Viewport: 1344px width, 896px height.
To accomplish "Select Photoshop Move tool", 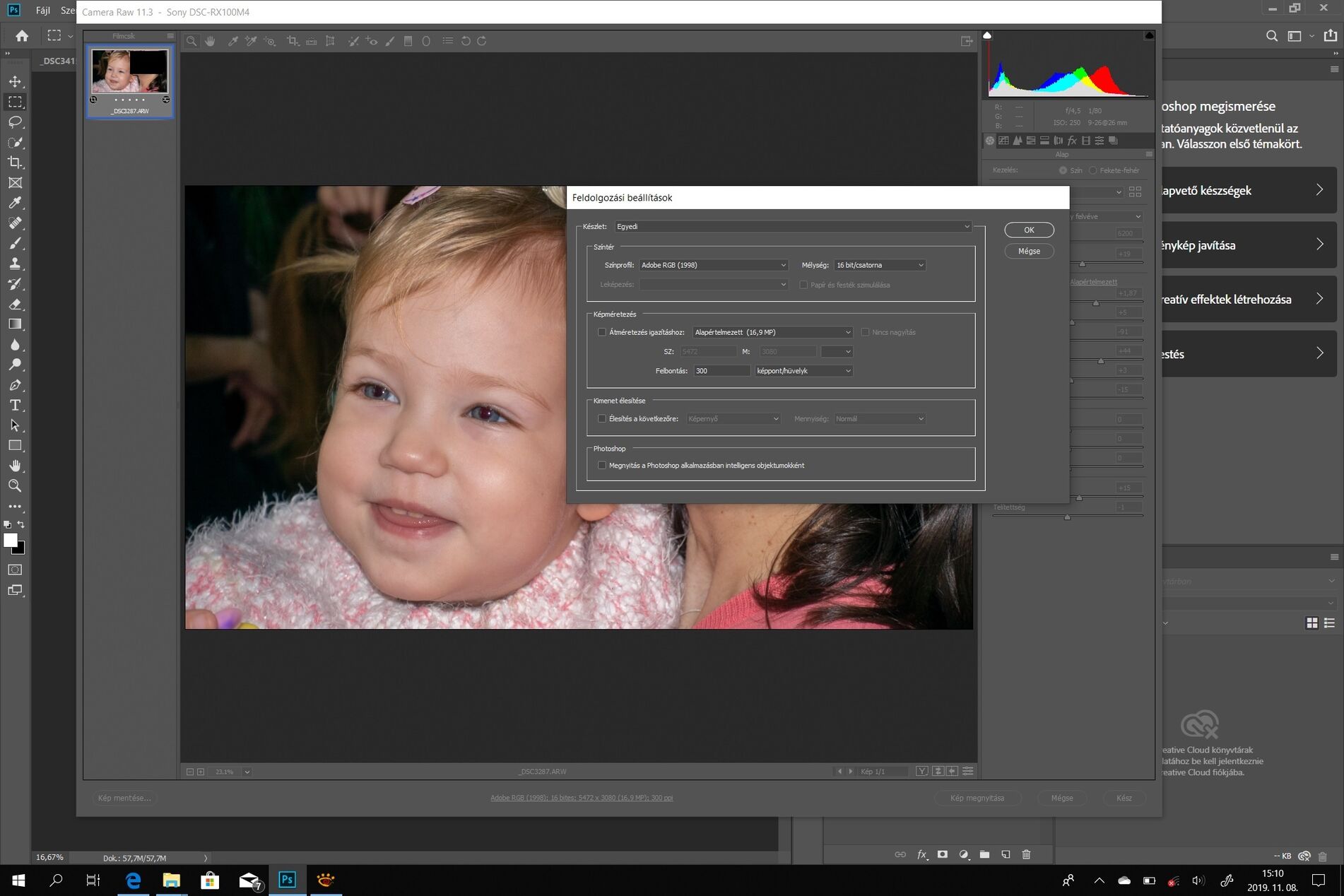I will click(x=15, y=81).
